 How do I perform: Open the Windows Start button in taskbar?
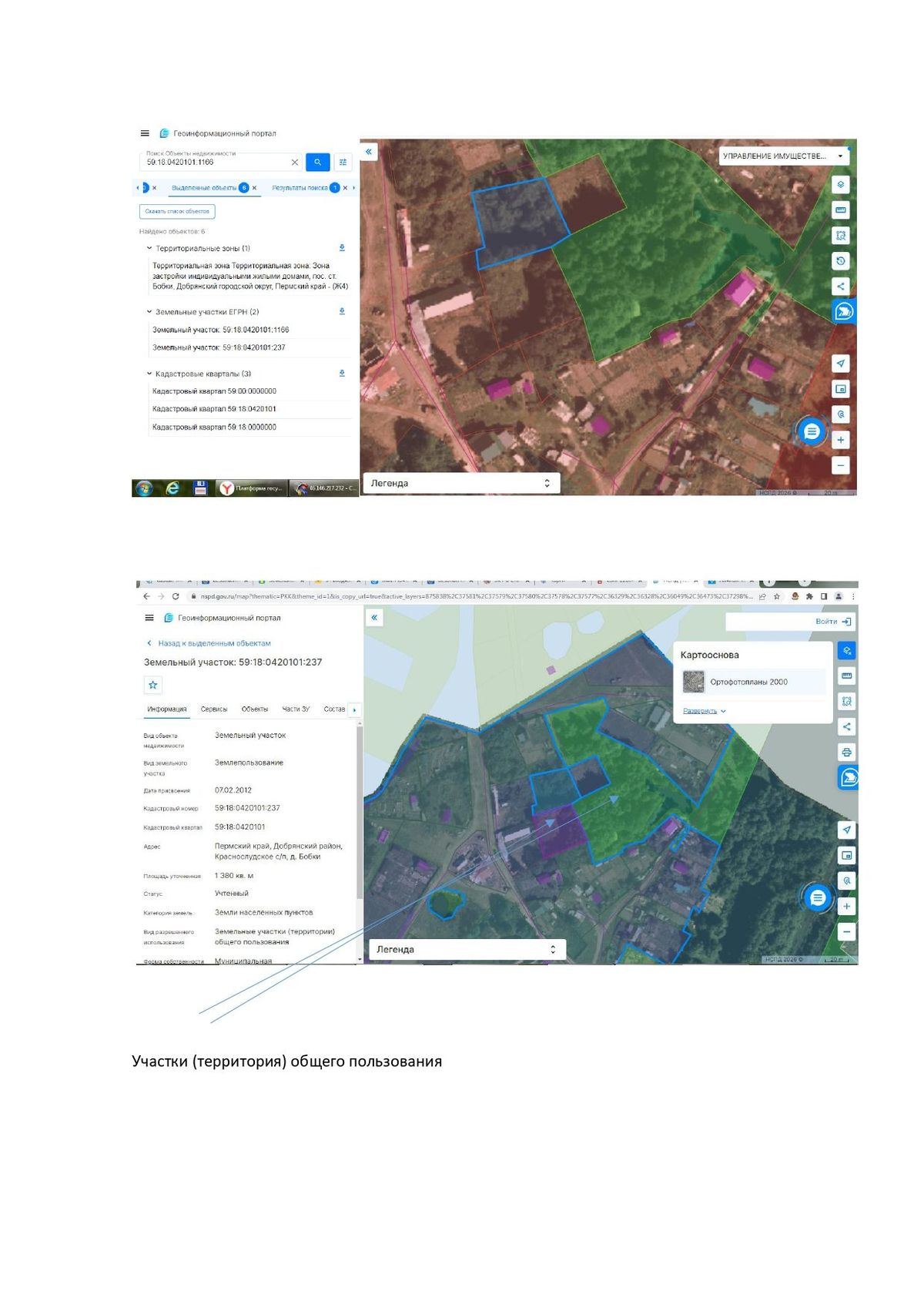tap(144, 488)
